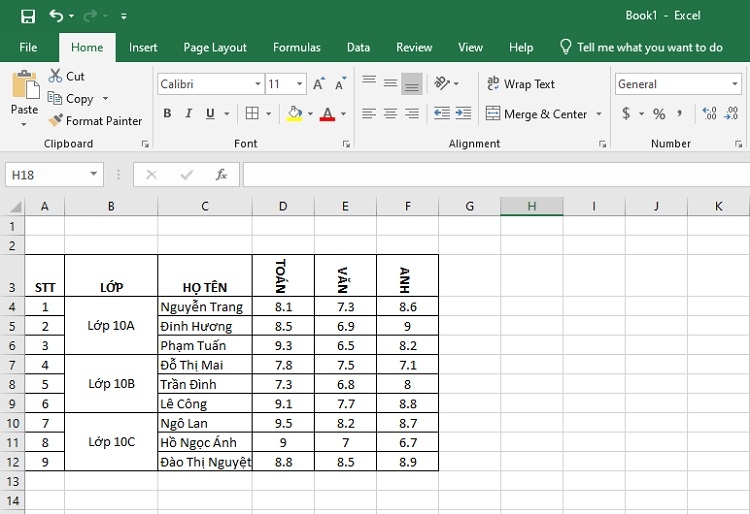Click the Insert Function fx icon
The image size is (750, 514).
point(221,175)
